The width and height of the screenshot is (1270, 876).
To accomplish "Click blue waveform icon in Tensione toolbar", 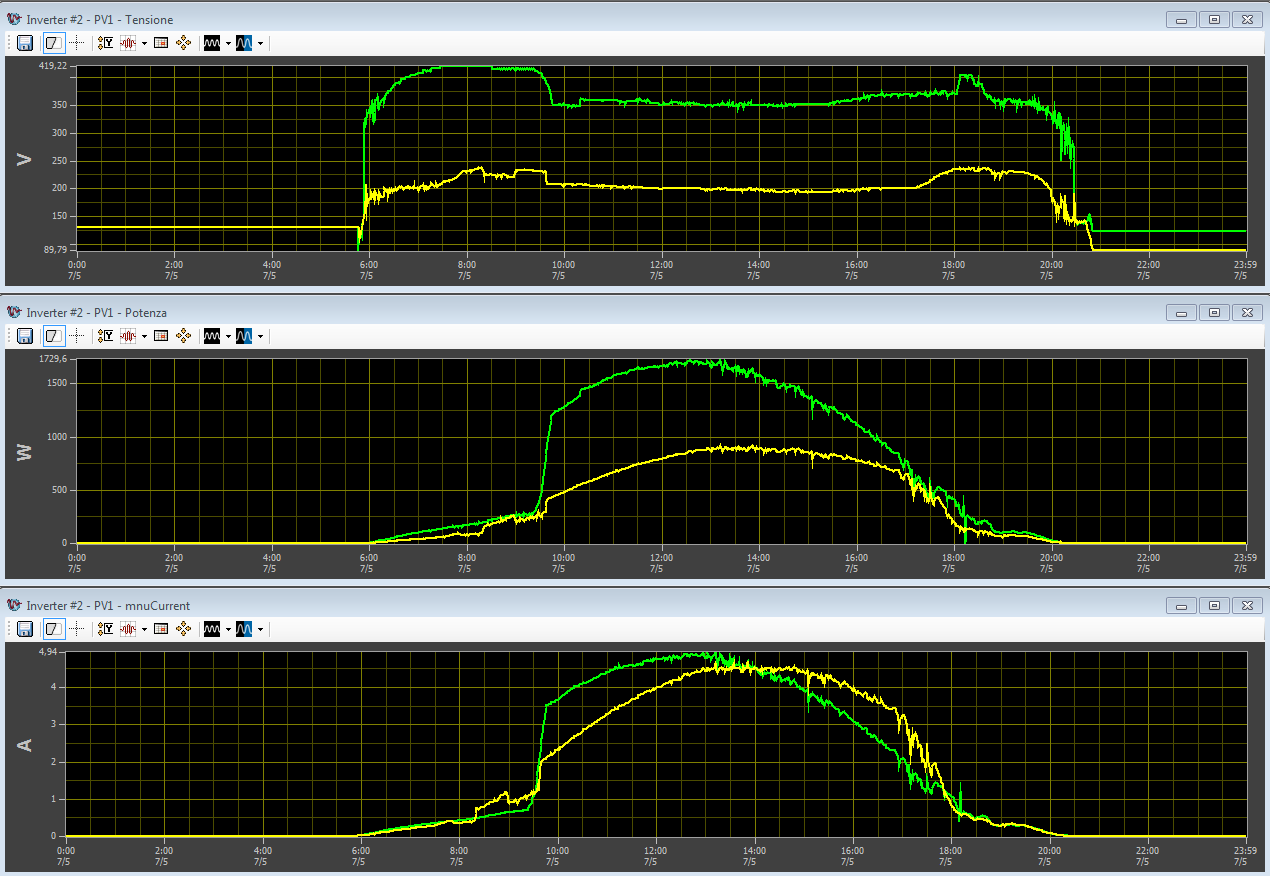I will pos(244,43).
